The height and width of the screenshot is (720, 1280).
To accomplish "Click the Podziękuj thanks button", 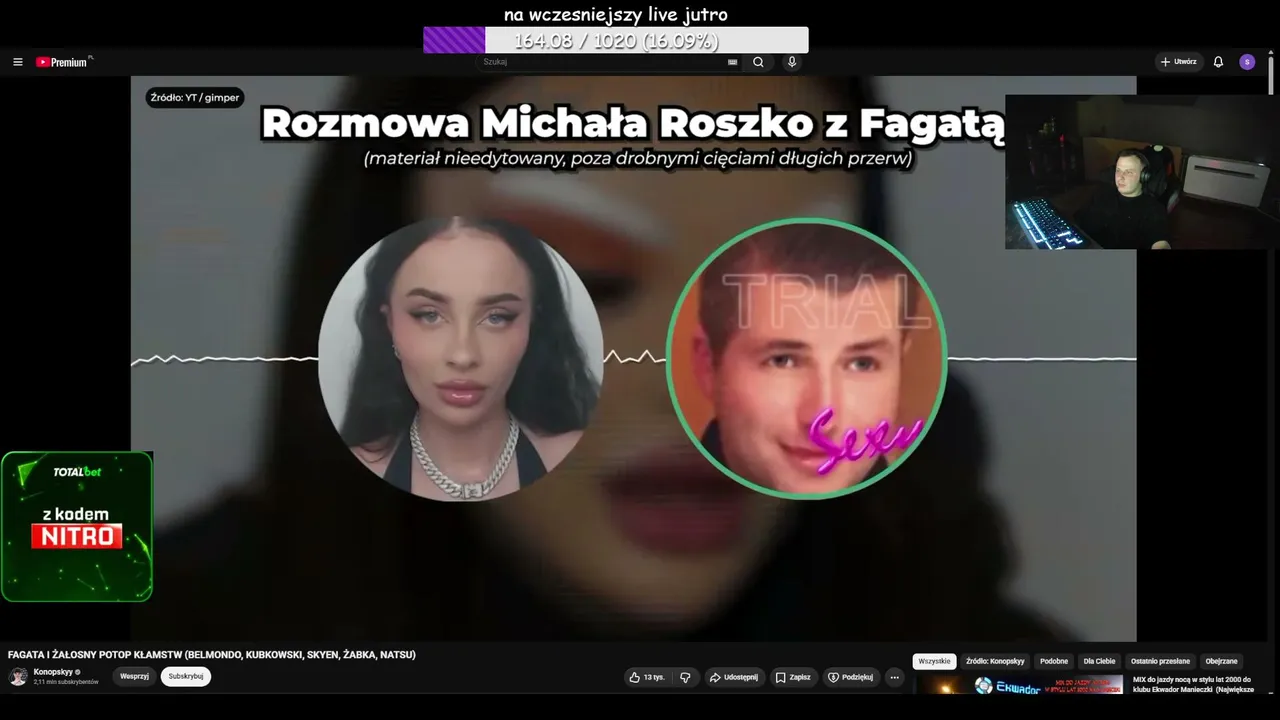I will 851,677.
